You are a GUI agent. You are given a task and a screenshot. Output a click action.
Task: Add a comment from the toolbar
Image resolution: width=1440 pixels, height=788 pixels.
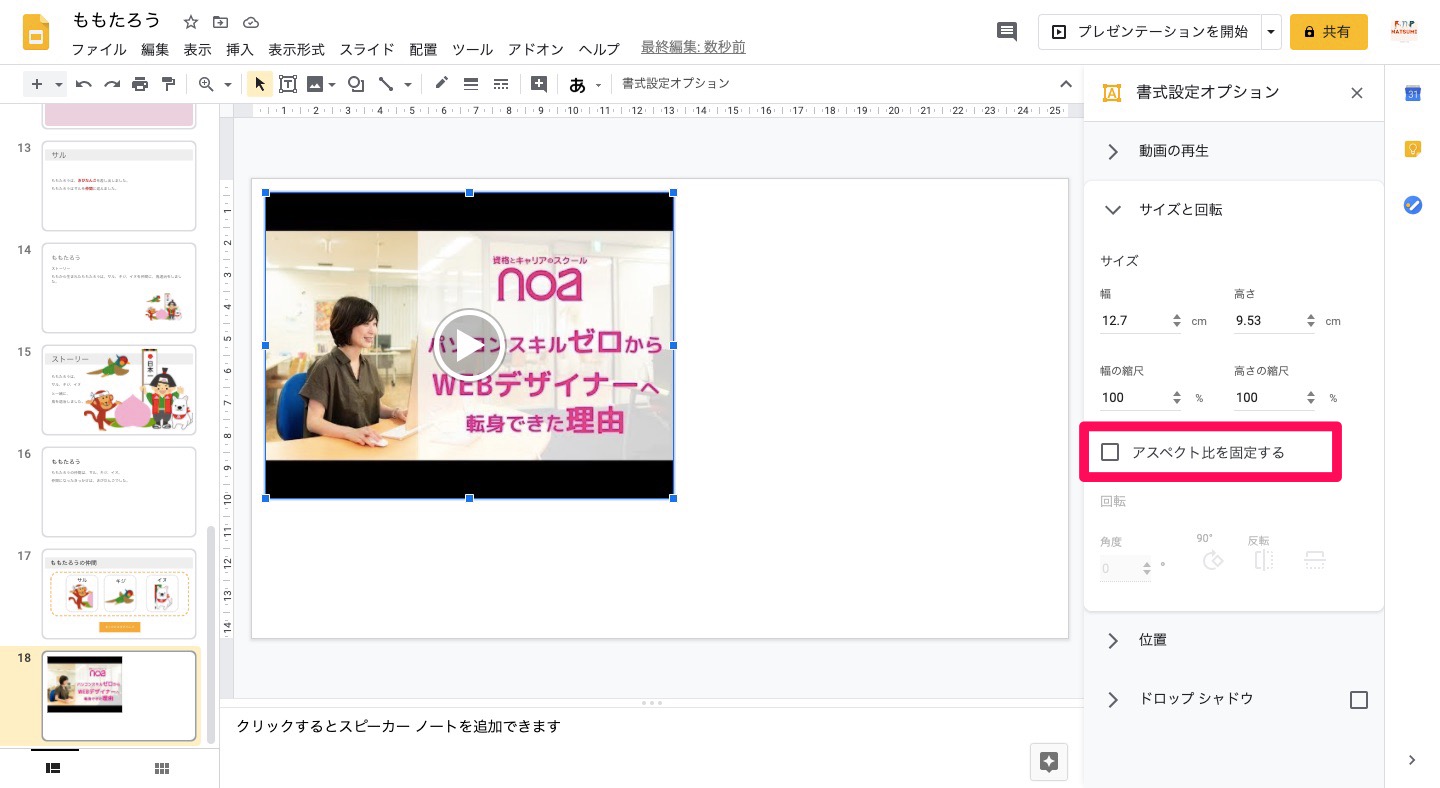pos(539,84)
